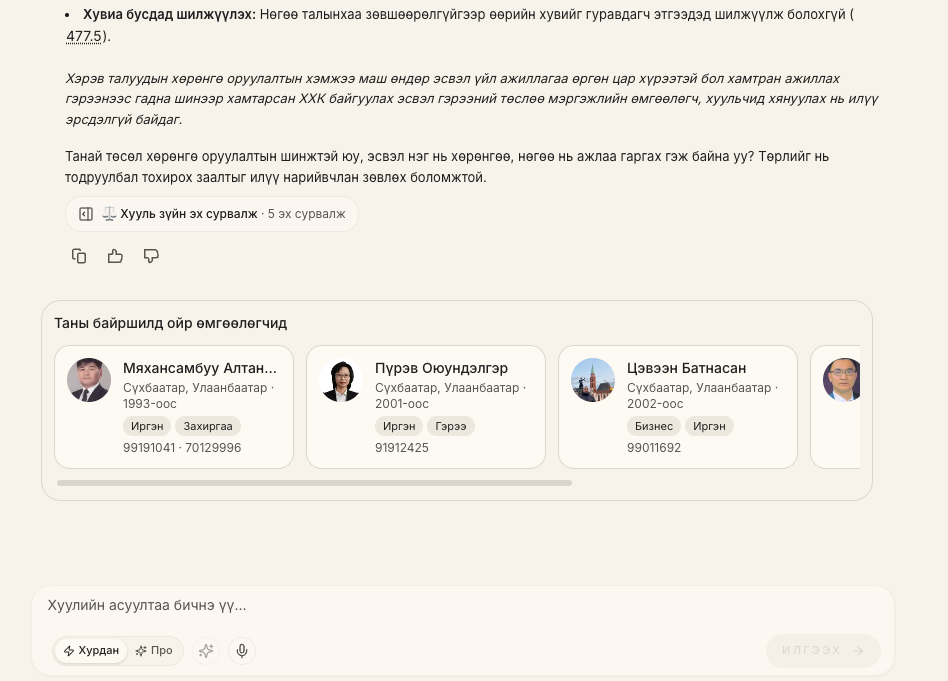Screen dimensions: 948x681
Task: Click the horizontal scrollbar under lawyer cards
Action: [314, 483]
